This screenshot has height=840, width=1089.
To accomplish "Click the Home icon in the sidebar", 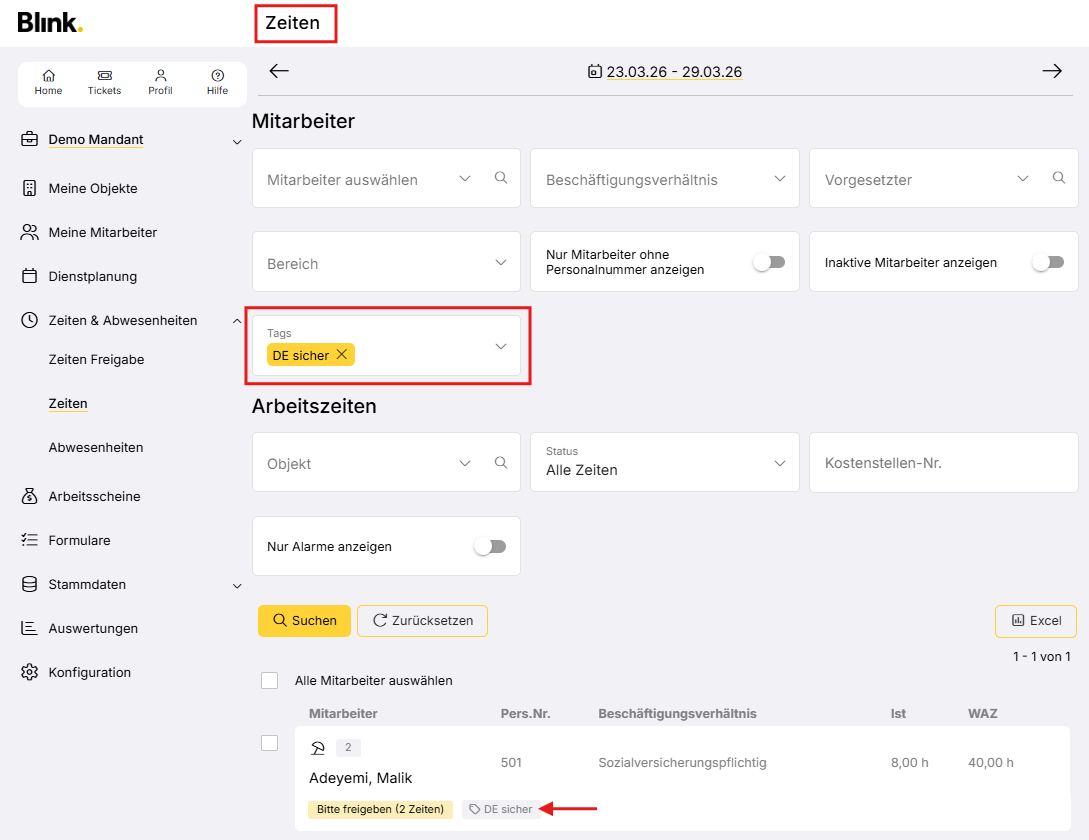I will [48, 76].
